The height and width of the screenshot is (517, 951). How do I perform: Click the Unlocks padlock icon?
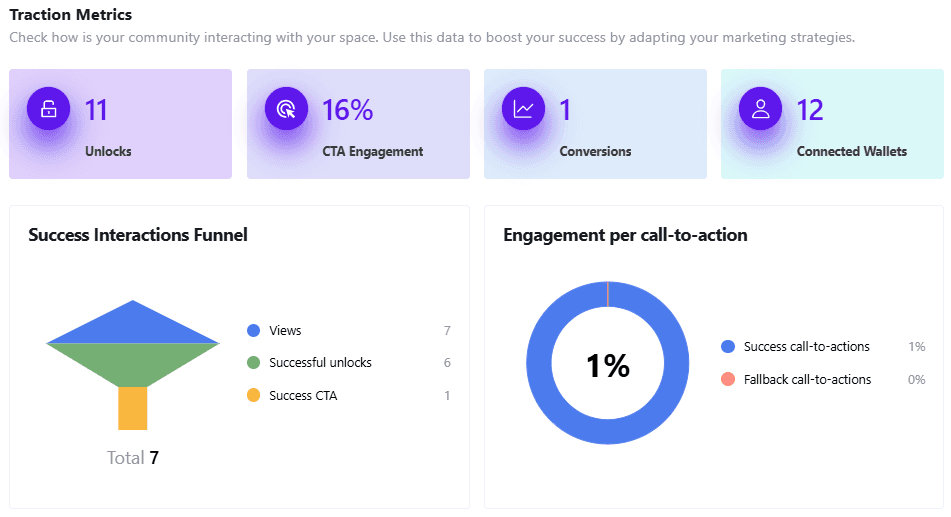48,109
